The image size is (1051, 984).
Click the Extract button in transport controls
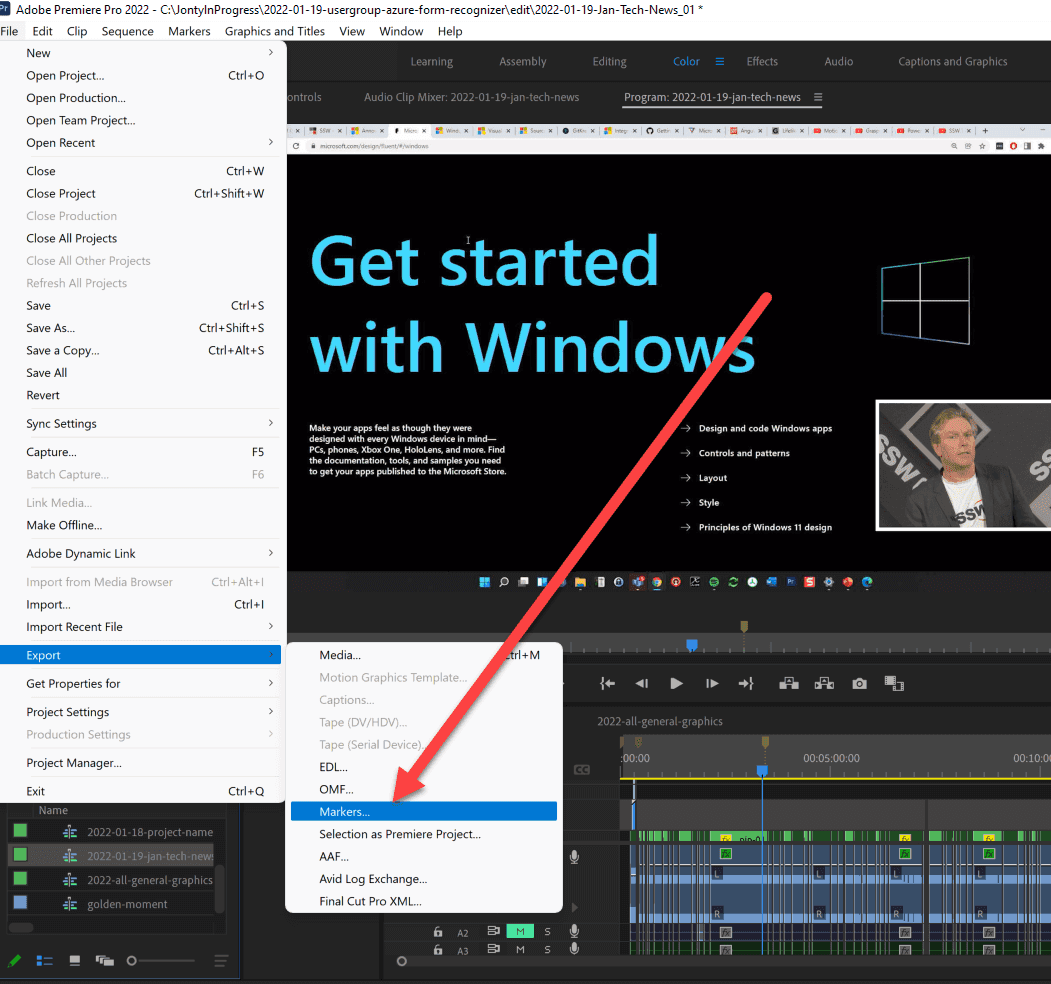[824, 683]
